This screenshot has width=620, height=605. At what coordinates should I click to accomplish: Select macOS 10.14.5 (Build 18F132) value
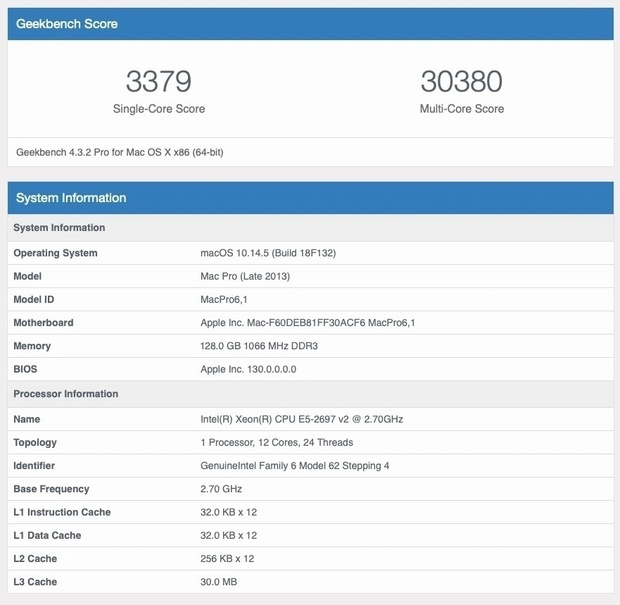pyautogui.click(x=268, y=253)
